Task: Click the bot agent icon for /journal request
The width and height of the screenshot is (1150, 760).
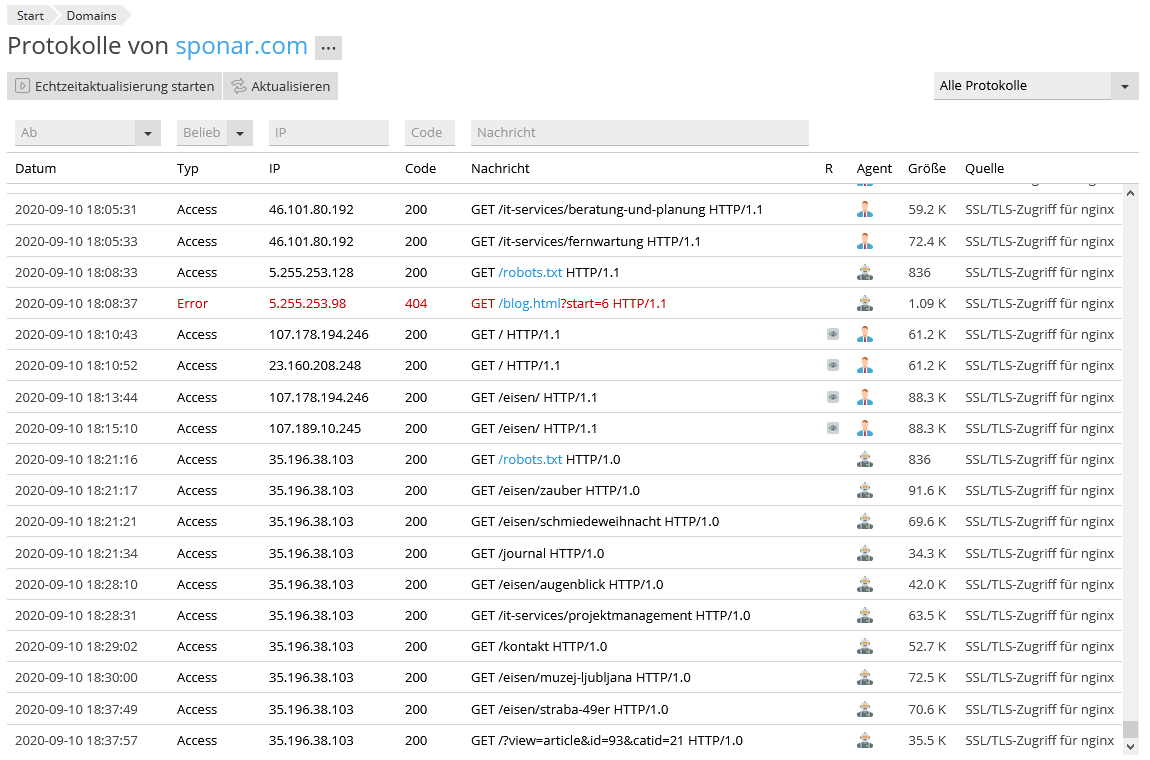Action: 865,553
